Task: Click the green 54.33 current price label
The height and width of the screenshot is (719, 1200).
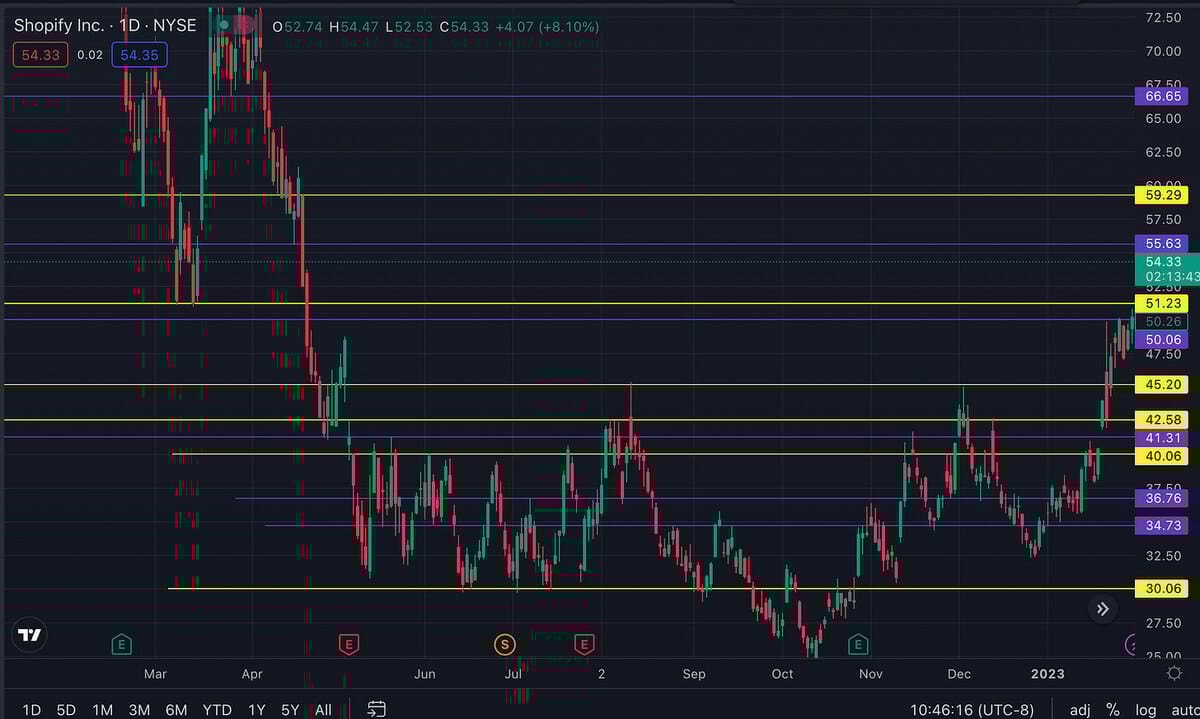Action: click(x=1167, y=269)
